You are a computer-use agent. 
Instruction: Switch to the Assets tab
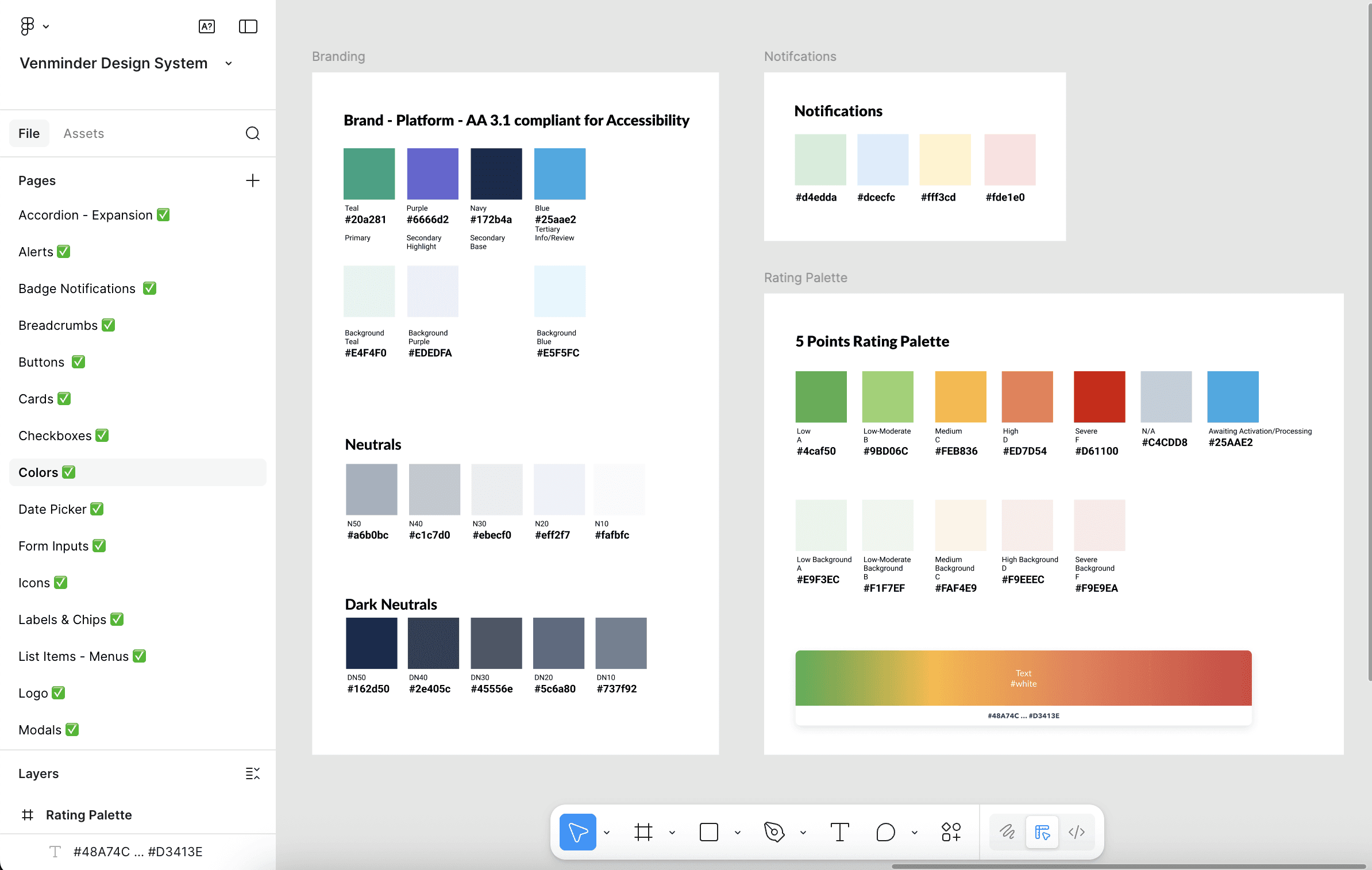click(84, 133)
